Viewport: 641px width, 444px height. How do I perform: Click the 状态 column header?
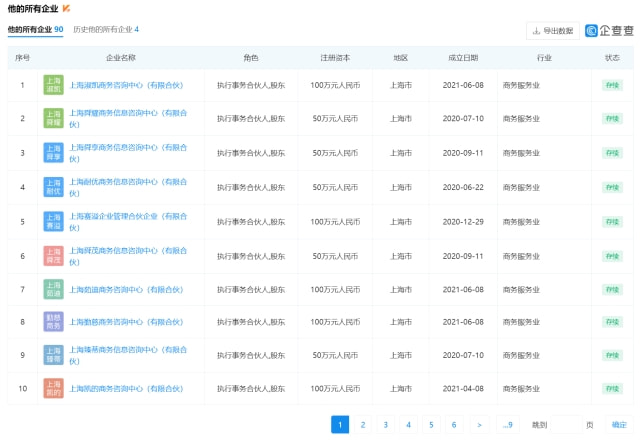click(612, 58)
